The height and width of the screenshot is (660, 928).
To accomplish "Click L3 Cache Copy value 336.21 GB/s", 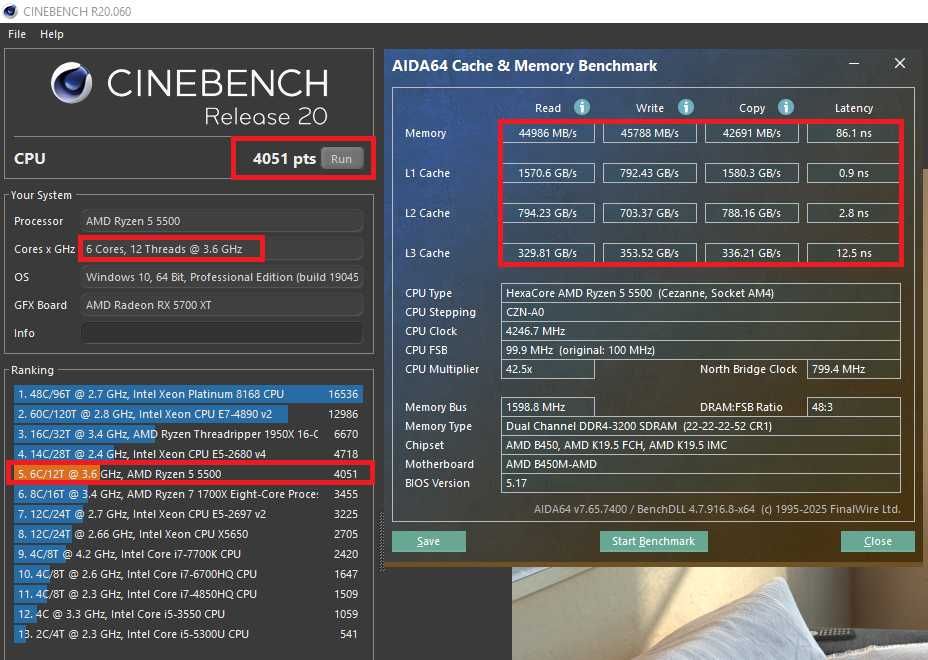I will click(752, 253).
